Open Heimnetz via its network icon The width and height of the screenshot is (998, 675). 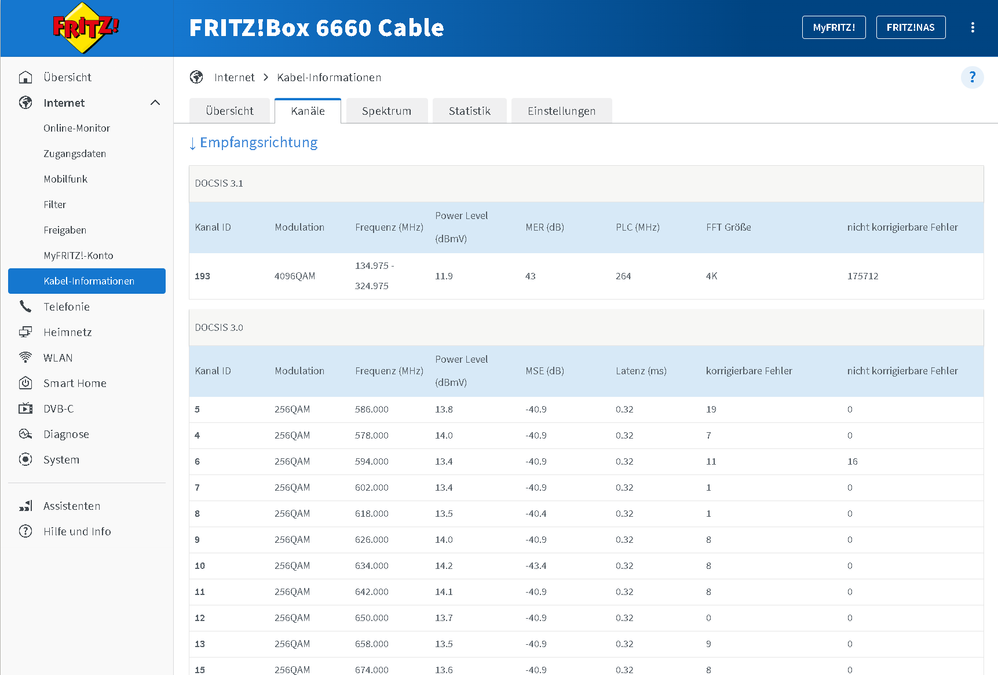point(26,332)
